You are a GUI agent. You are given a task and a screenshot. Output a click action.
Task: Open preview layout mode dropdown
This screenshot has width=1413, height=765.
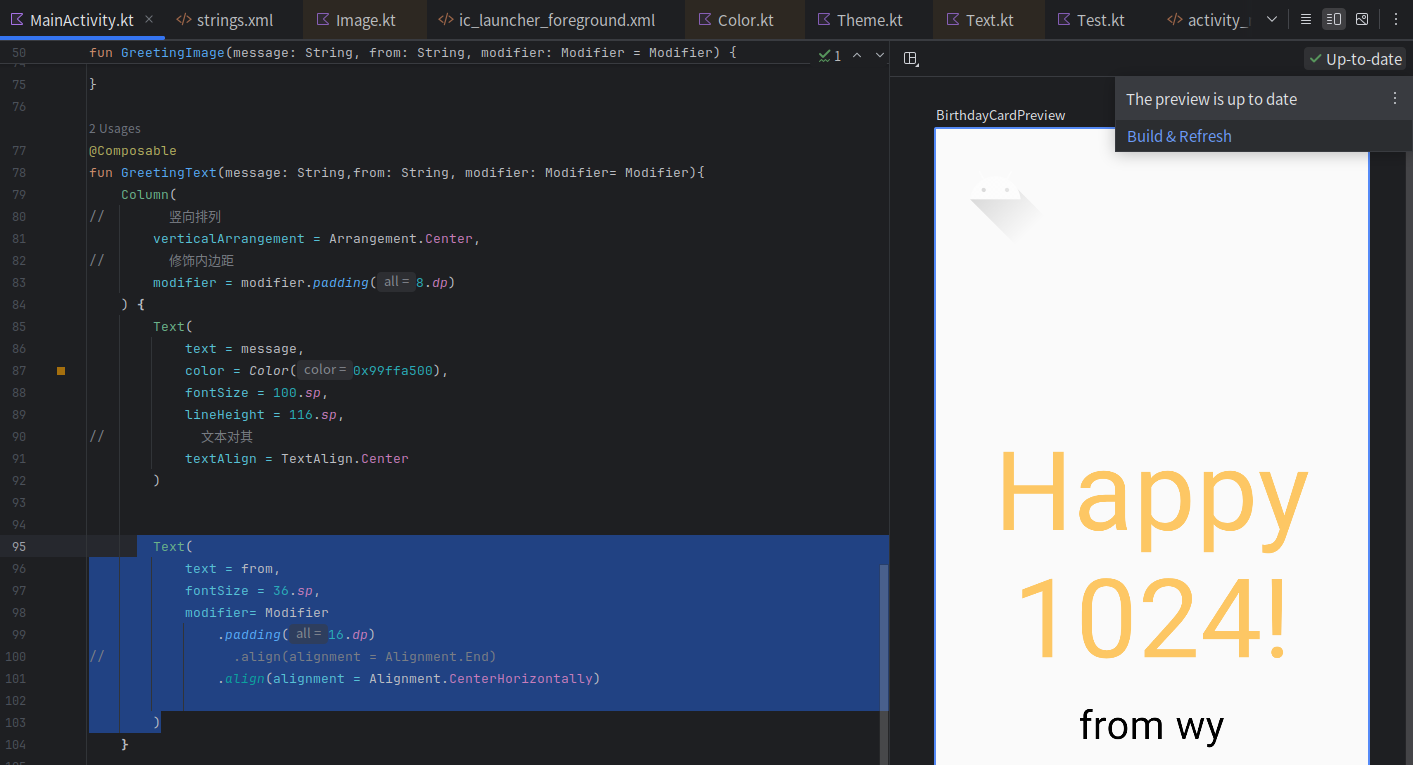911,59
